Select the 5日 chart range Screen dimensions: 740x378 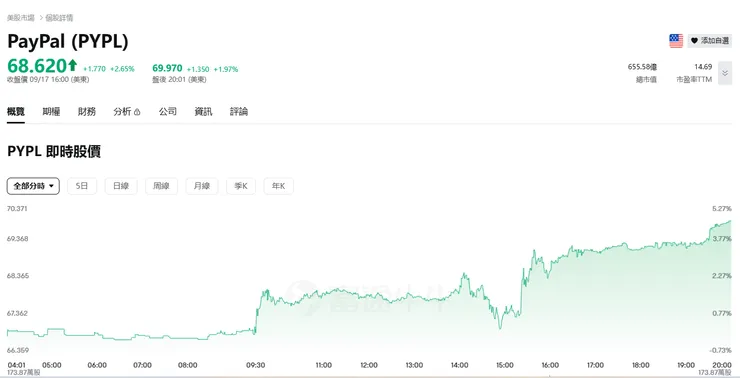point(82,186)
